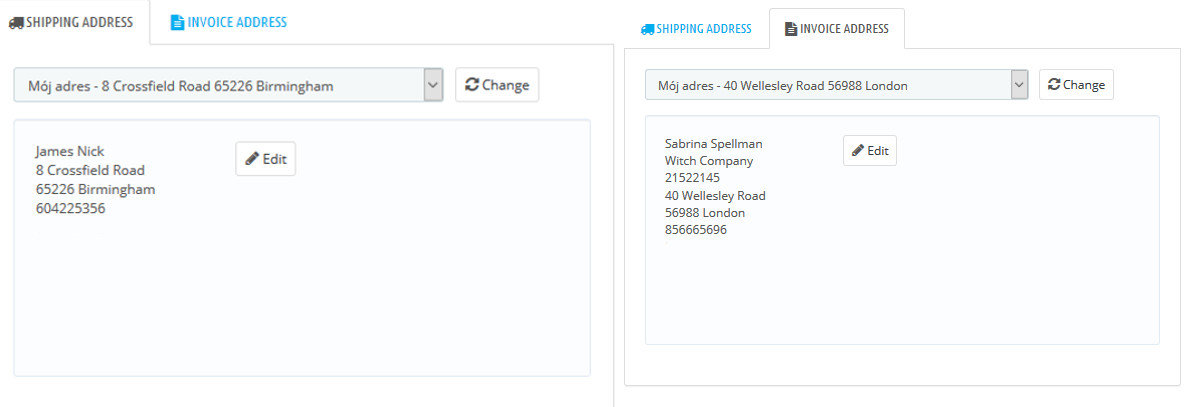Click the arrow of the London address selector
This screenshot has width=1190, height=407.
[x=1019, y=86]
